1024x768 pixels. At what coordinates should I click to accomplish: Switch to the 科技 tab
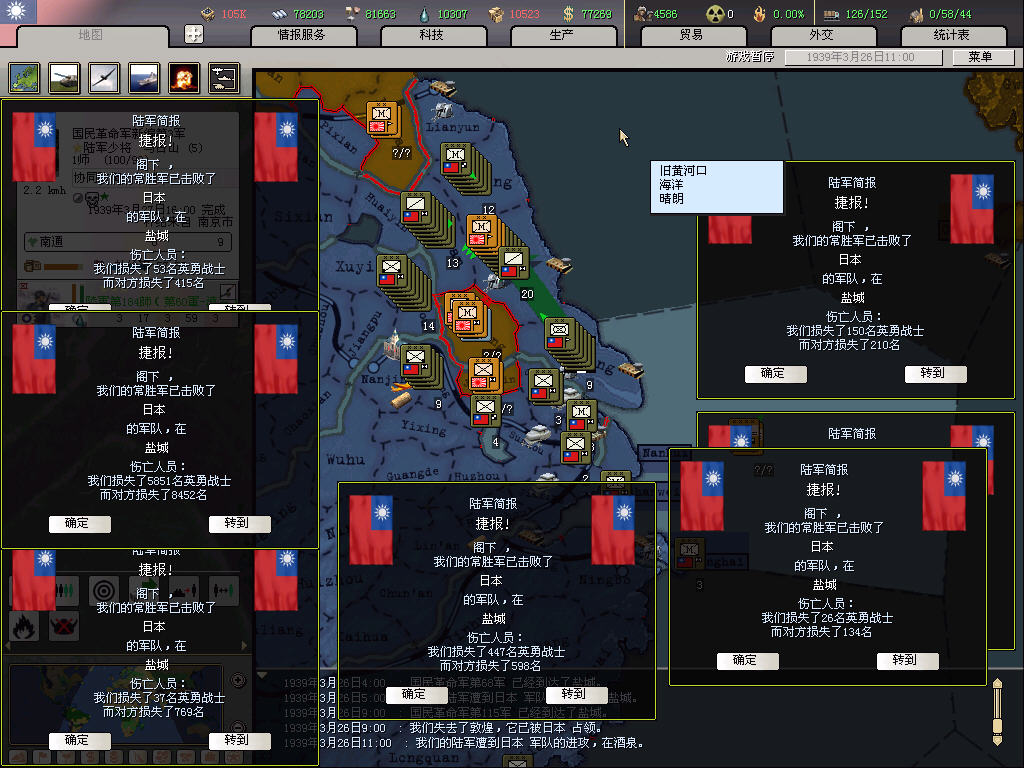432,35
